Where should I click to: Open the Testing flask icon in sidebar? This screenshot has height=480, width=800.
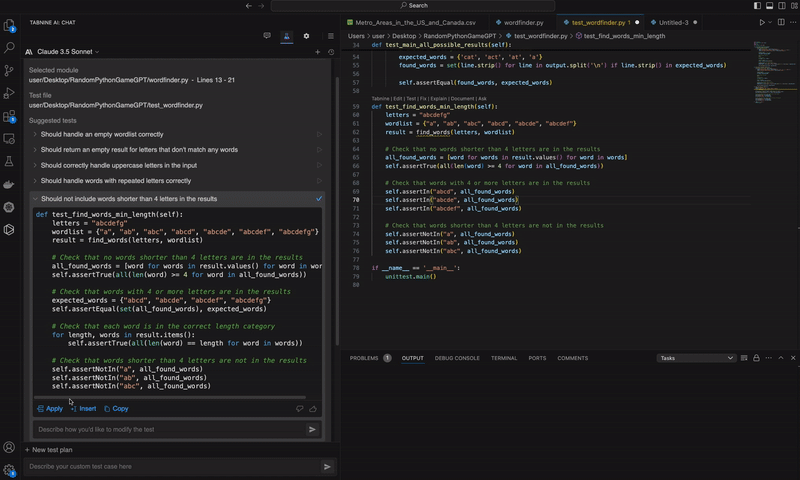9,161
